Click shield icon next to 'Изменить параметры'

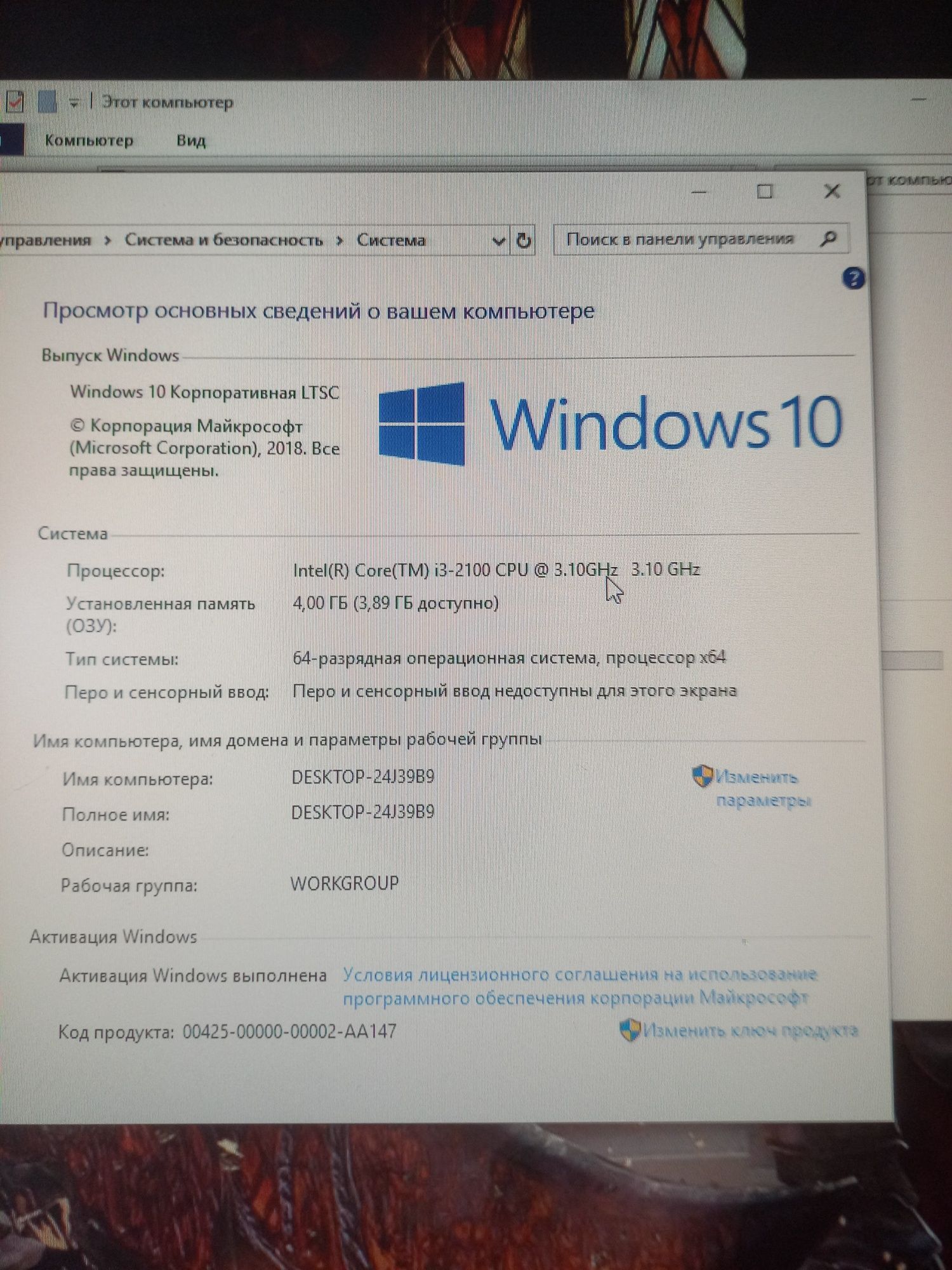[x=702, y=776]
